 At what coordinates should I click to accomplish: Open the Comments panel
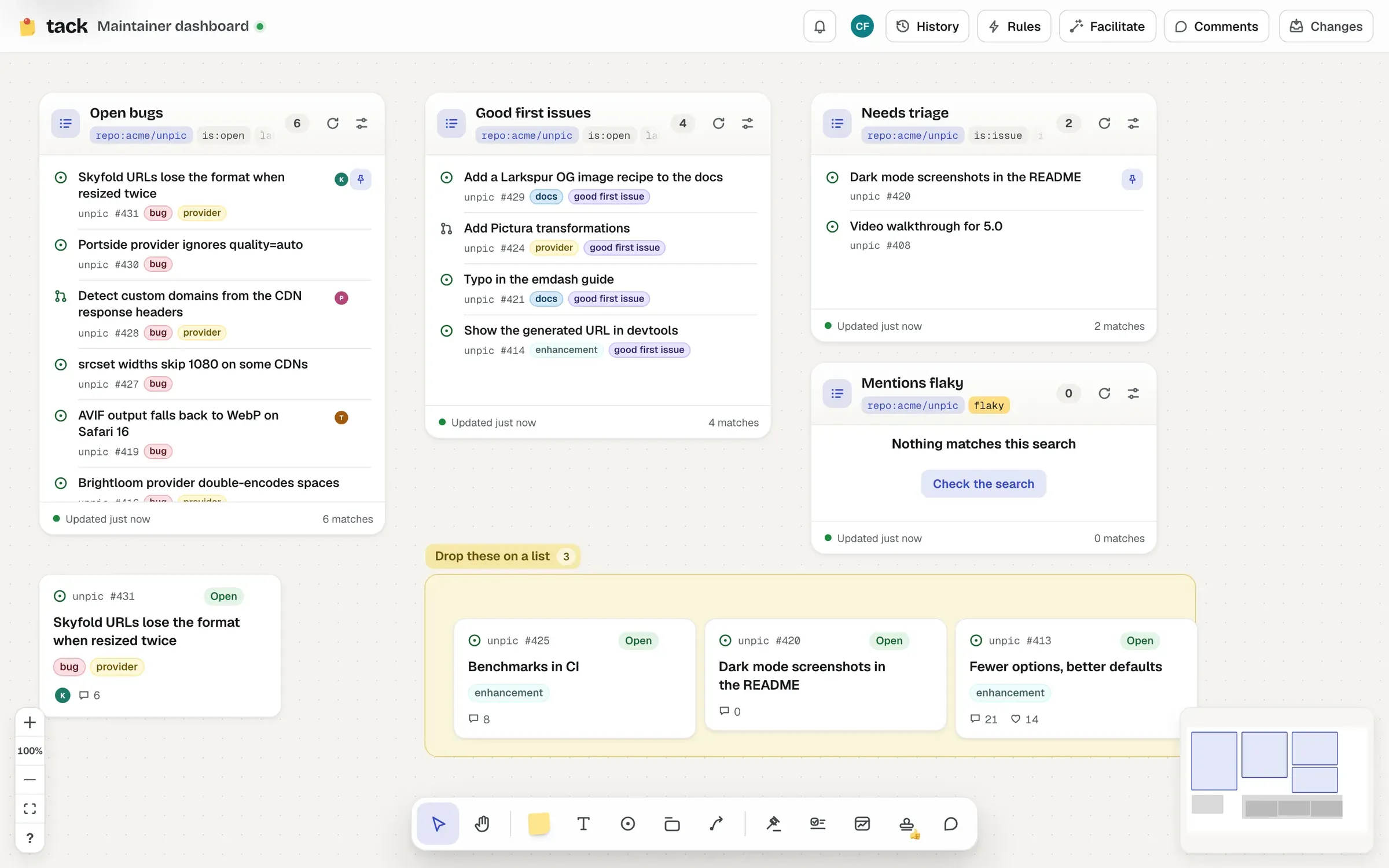coord(1217,26)
